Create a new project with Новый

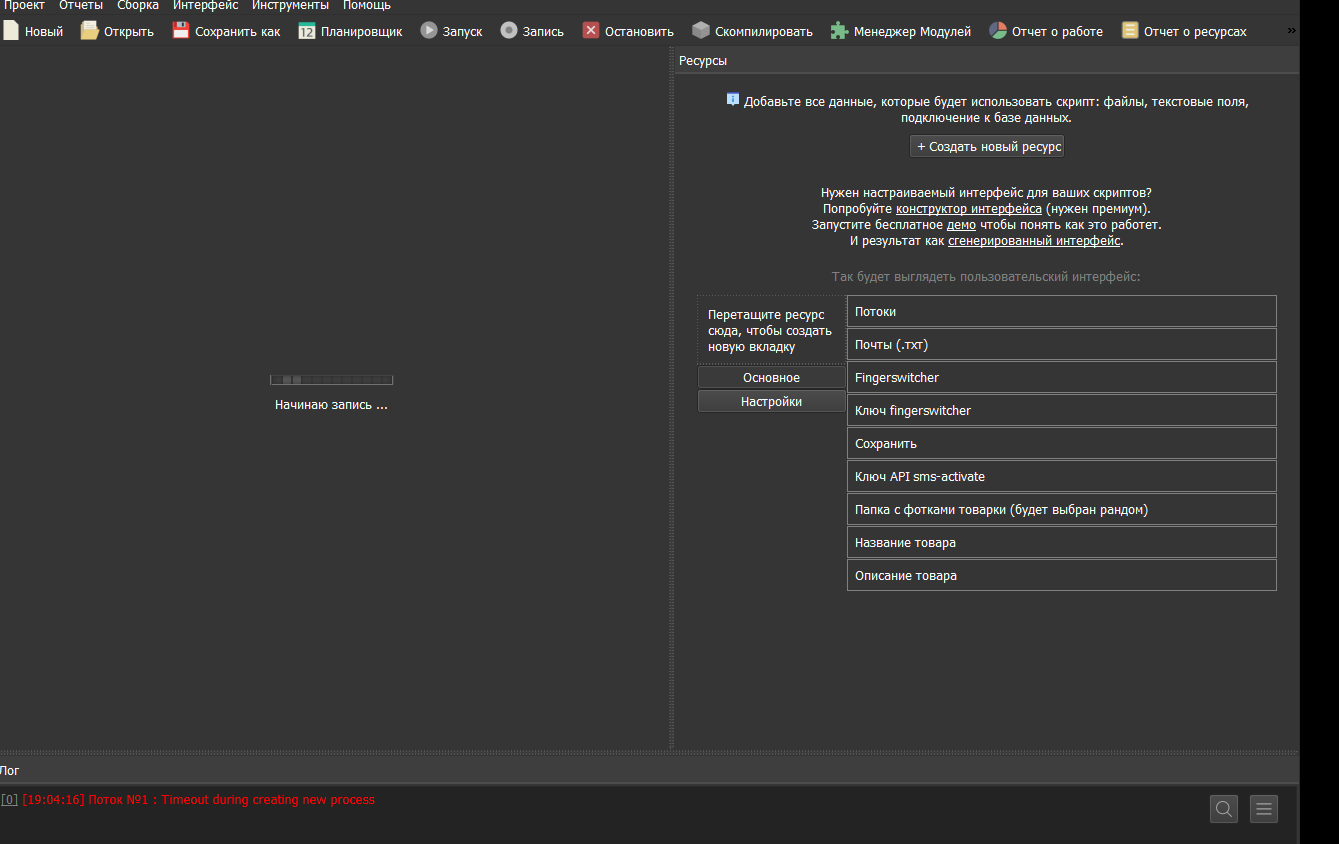34,30
